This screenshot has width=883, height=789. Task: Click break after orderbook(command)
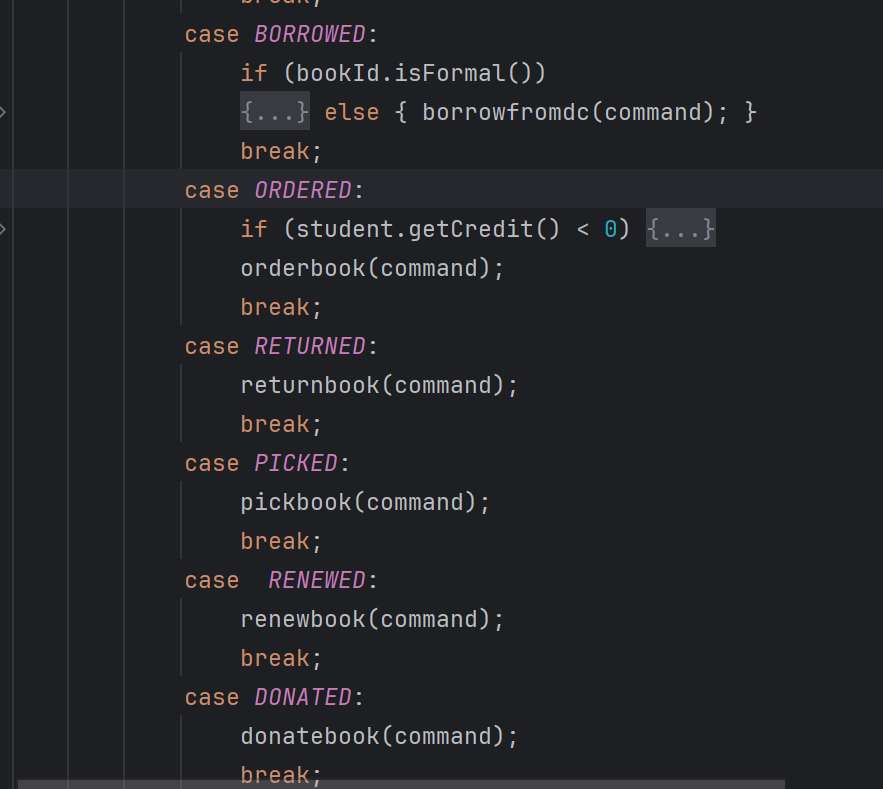click(275, 307)
